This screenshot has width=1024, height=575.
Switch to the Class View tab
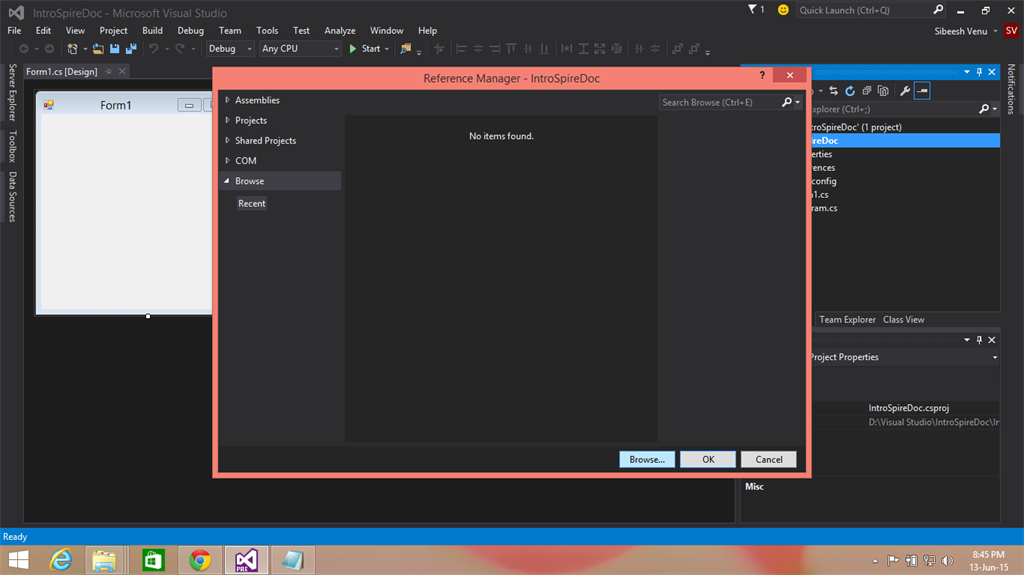[x=903, y=320]
